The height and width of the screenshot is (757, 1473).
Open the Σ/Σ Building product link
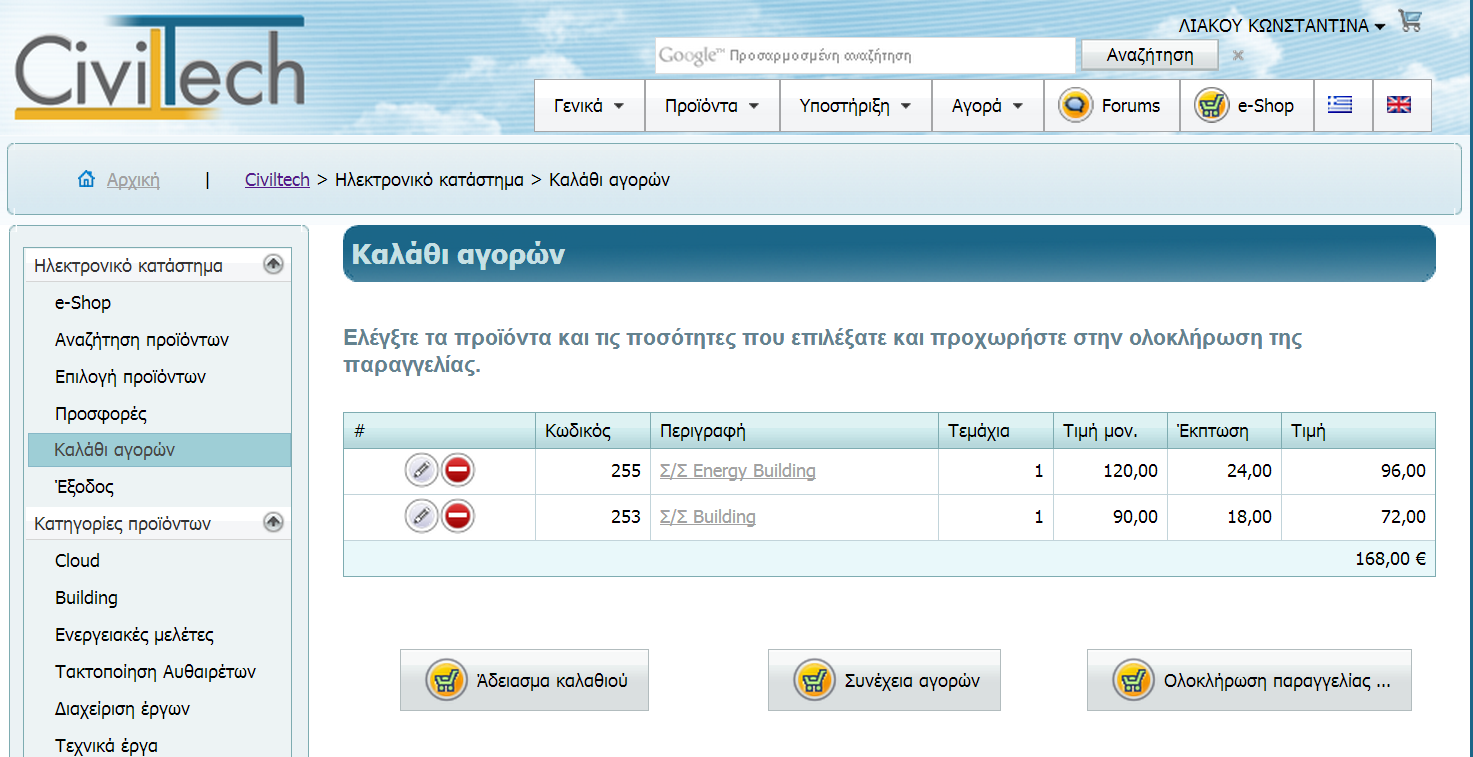708,517
